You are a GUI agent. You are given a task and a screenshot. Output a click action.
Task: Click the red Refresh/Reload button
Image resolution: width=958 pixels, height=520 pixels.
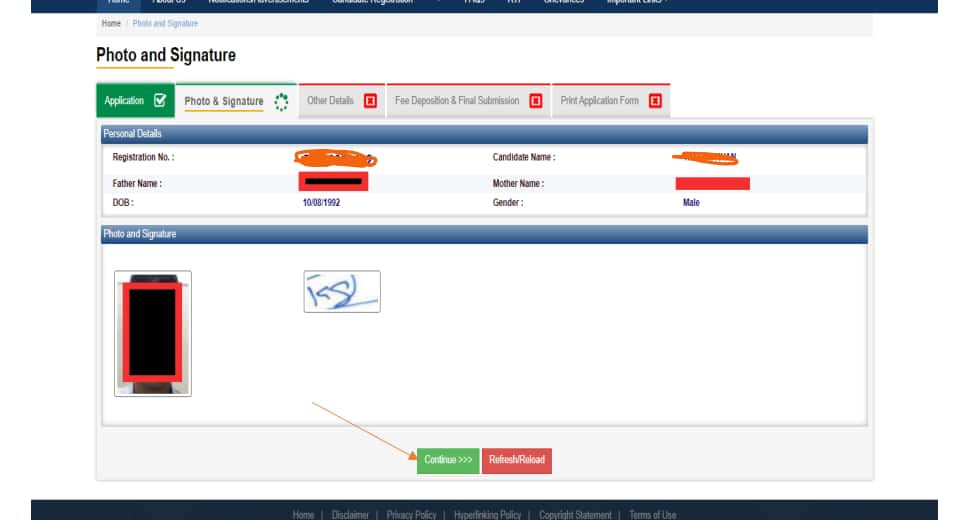tap(517, 460)
